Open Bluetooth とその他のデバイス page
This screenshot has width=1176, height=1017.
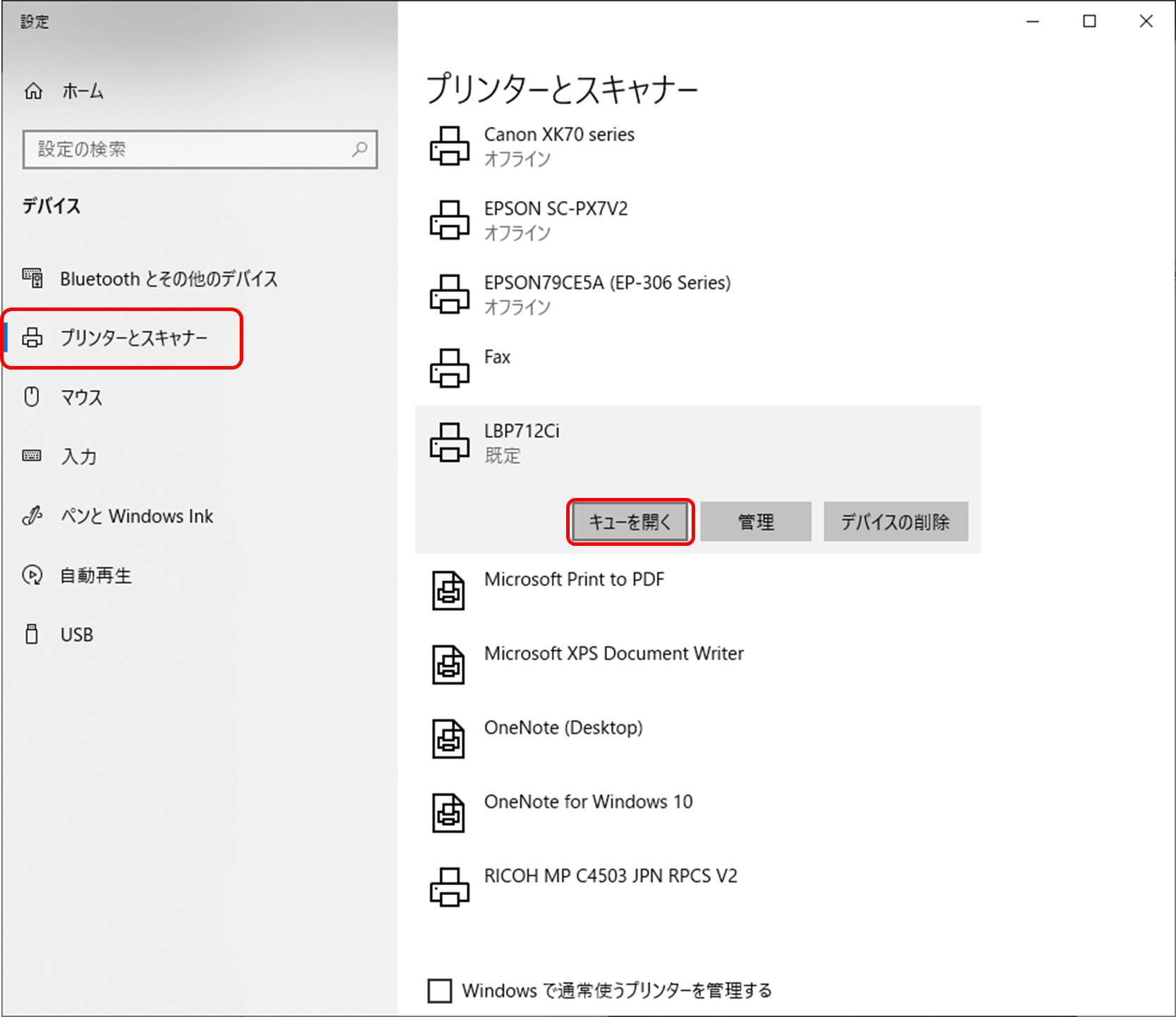(x=169, y=279)
